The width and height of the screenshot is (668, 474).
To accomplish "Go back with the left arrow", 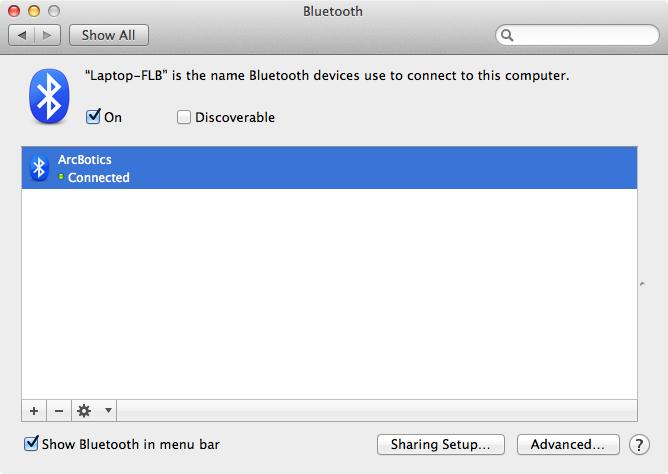I will 22,35.
